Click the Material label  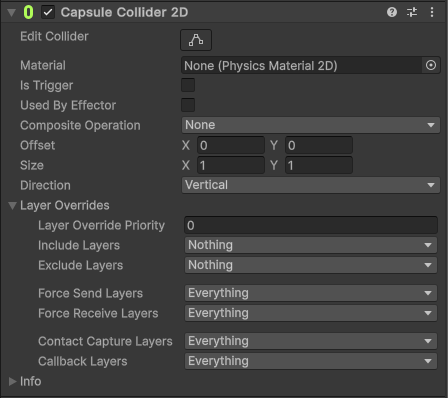click(43, 65)
